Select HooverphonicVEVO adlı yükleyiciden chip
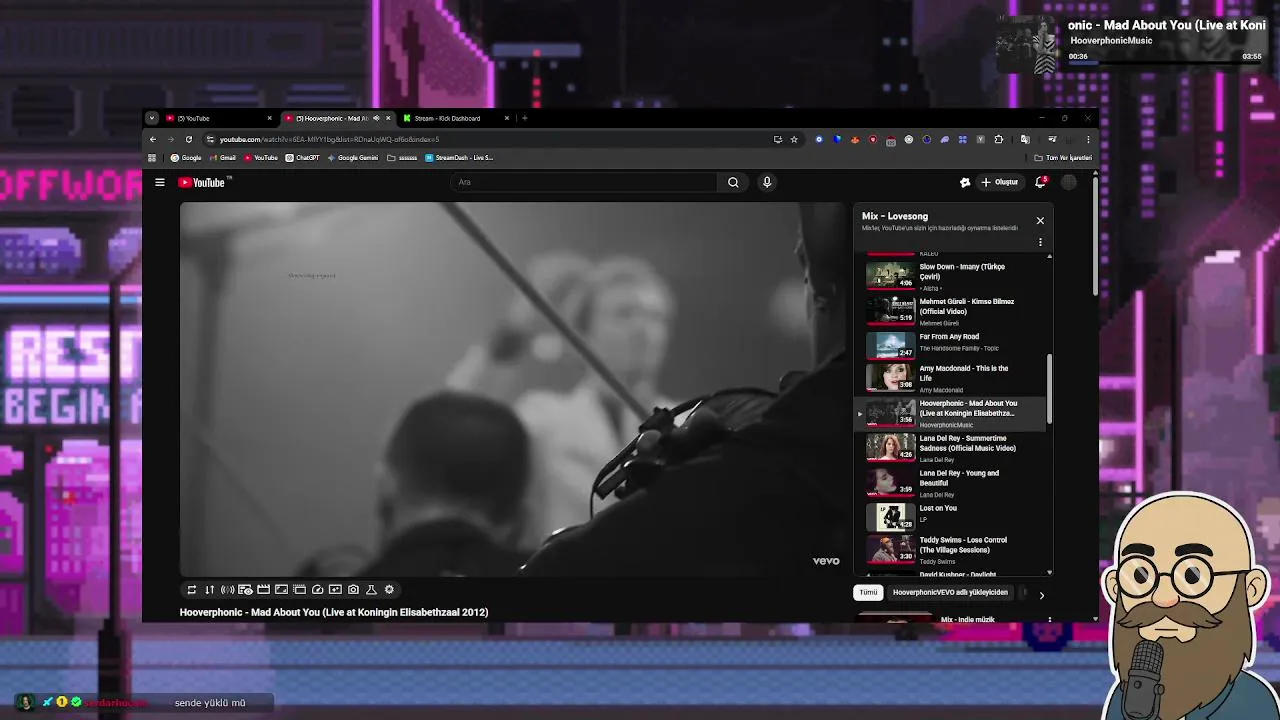 click(950, 592)
